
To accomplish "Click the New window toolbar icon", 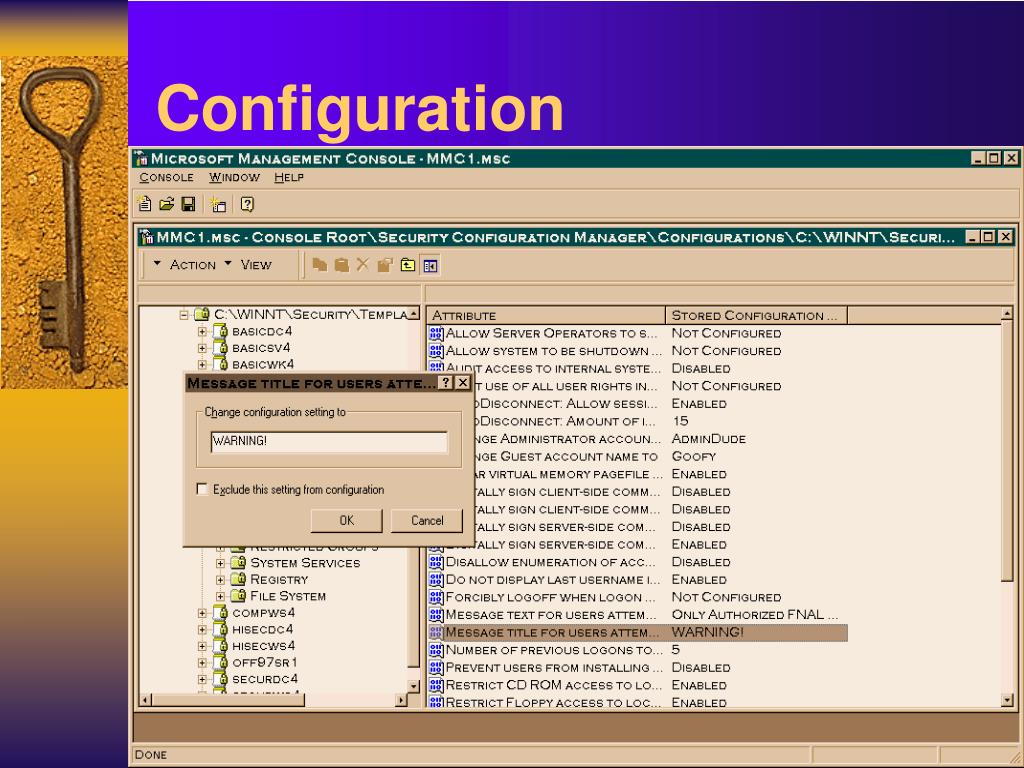I will tap(218, 205).
